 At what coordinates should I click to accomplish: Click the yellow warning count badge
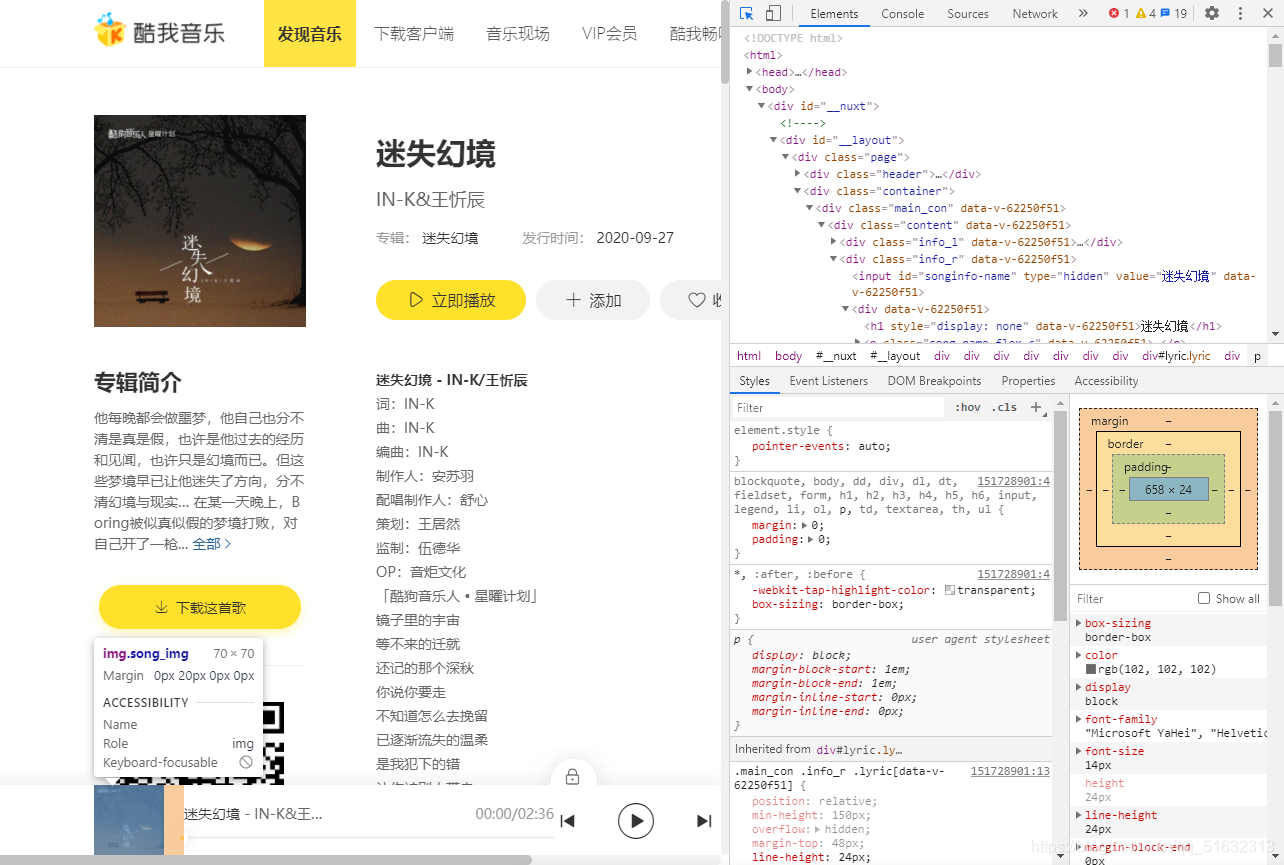[x=1145, y=13]
